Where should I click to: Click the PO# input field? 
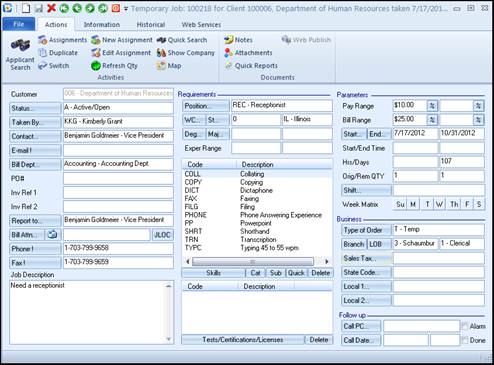(118, 179)
